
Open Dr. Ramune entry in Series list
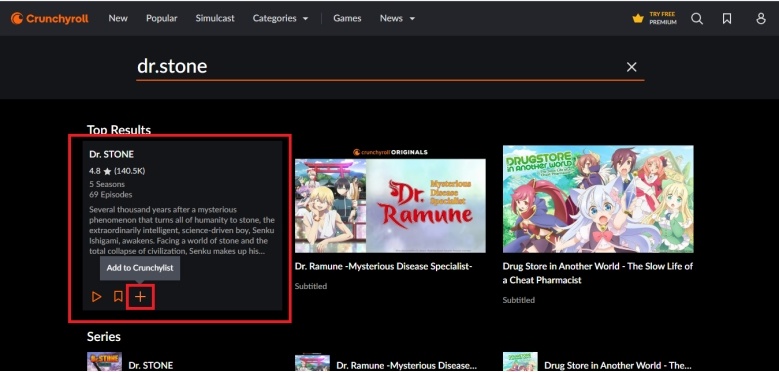tap(406, 365)
